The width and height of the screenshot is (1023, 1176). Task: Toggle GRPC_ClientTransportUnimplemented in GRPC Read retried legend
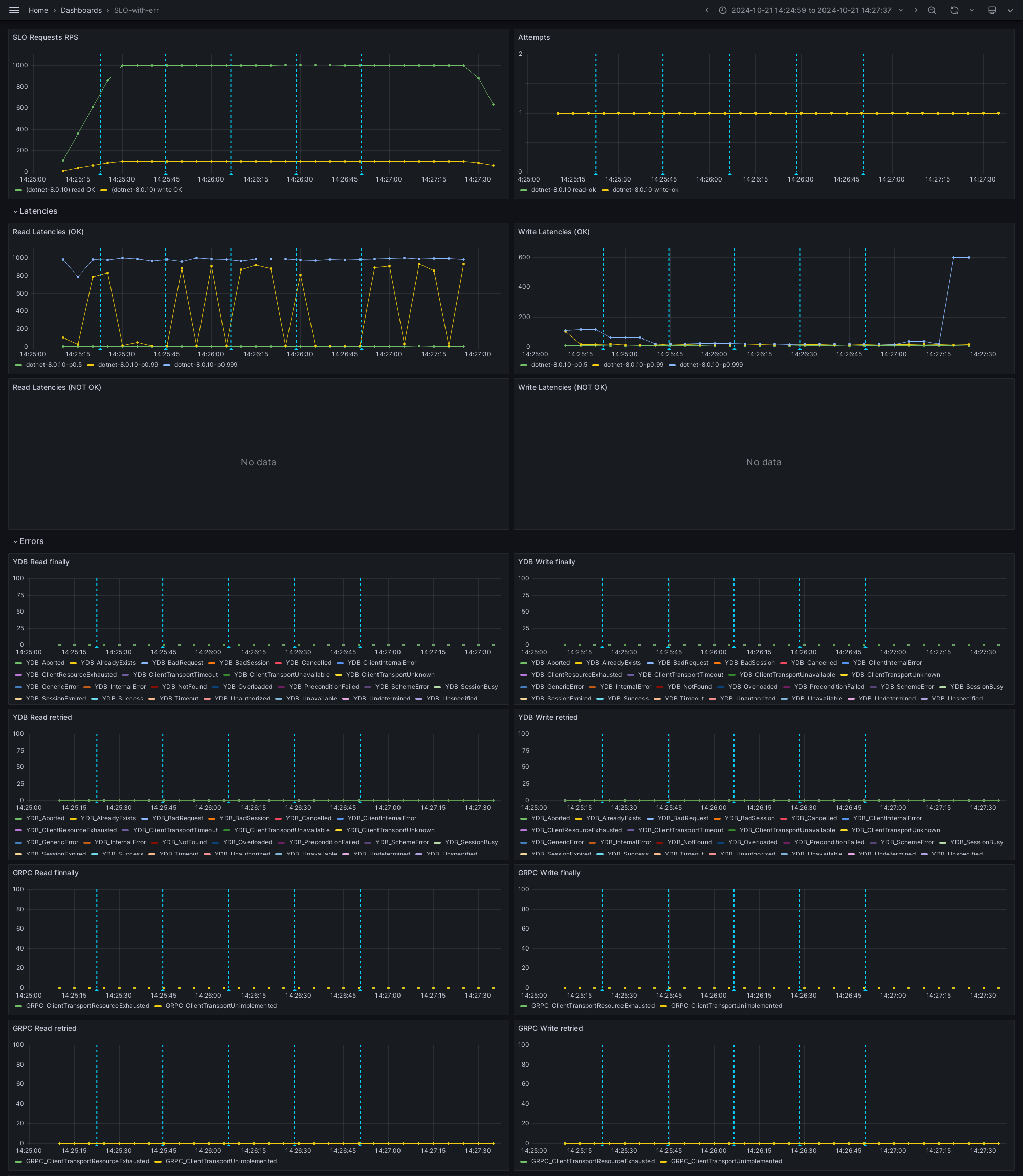click(x=221, y=1161)
